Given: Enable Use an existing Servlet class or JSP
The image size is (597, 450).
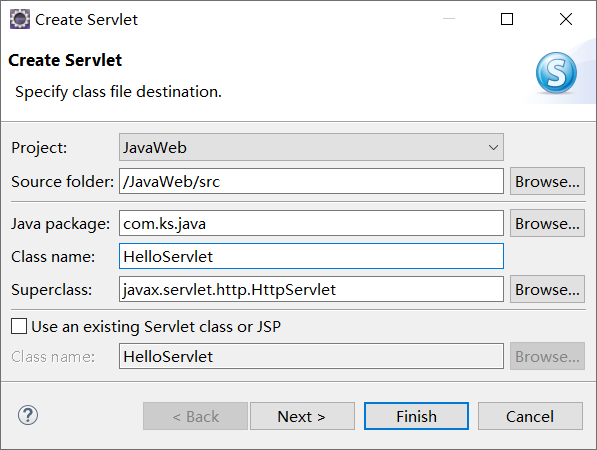Looking at the screenshot, I should [x=19, y=326].
